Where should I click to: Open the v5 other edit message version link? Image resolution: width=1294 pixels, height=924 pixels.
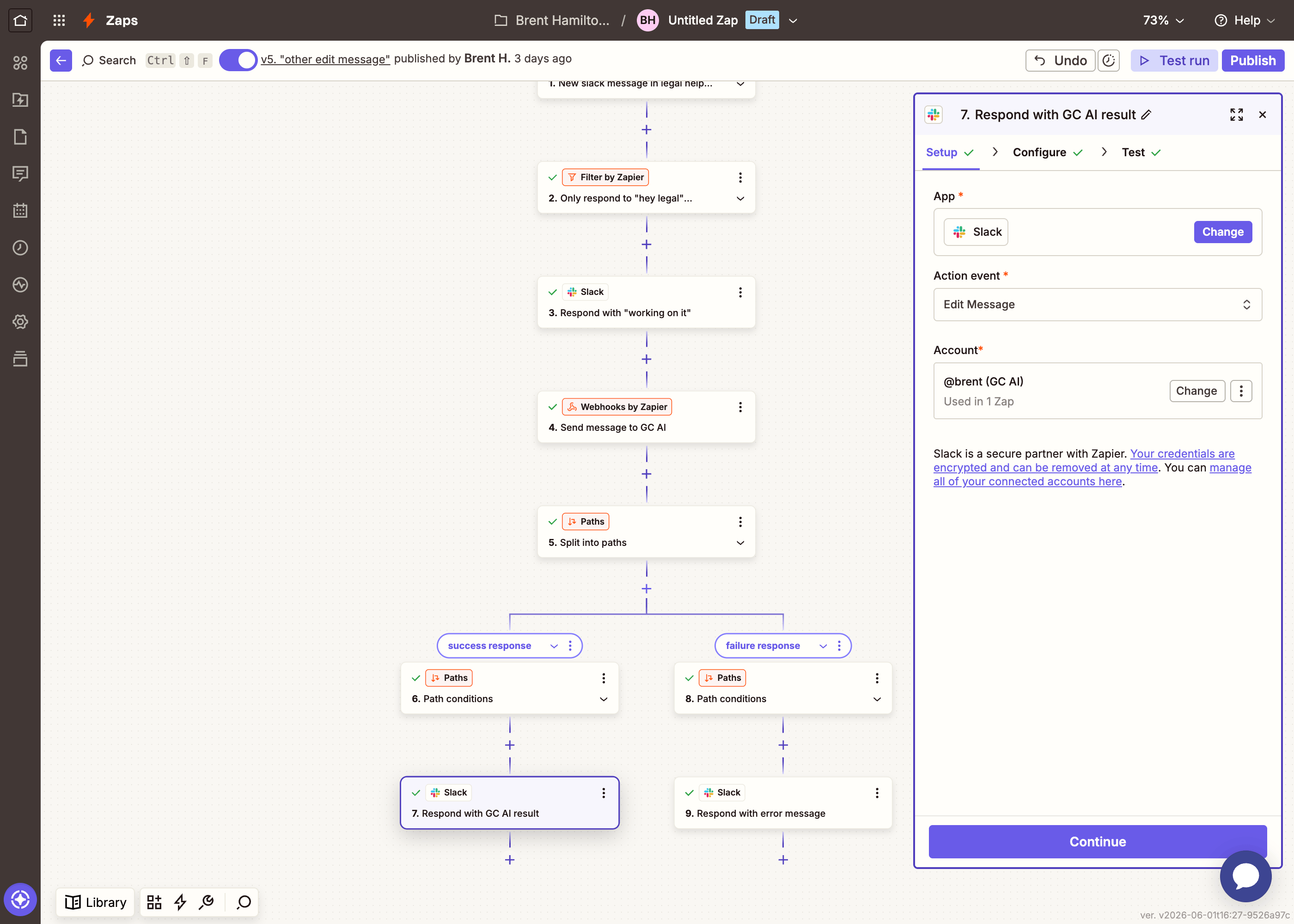tap(325, 59)
